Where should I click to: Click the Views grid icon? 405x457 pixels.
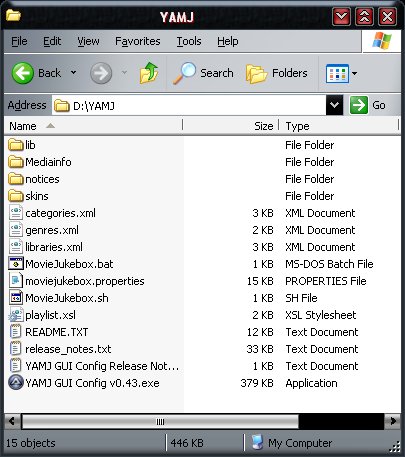pos(337,73)
